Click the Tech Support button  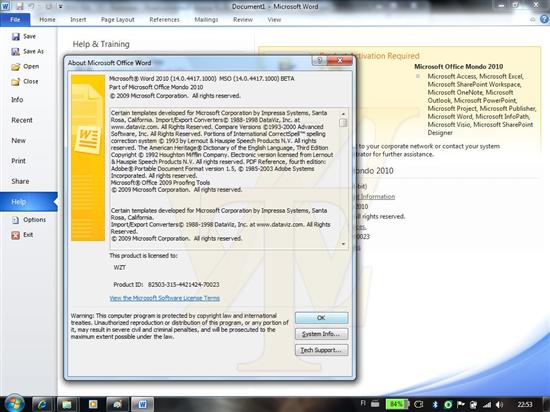click(321, 350)
